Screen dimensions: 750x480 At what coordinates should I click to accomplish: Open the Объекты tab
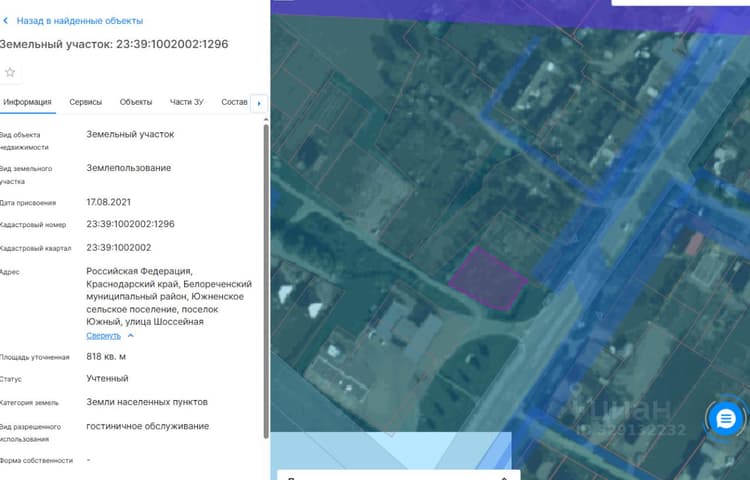coord(136,102)
